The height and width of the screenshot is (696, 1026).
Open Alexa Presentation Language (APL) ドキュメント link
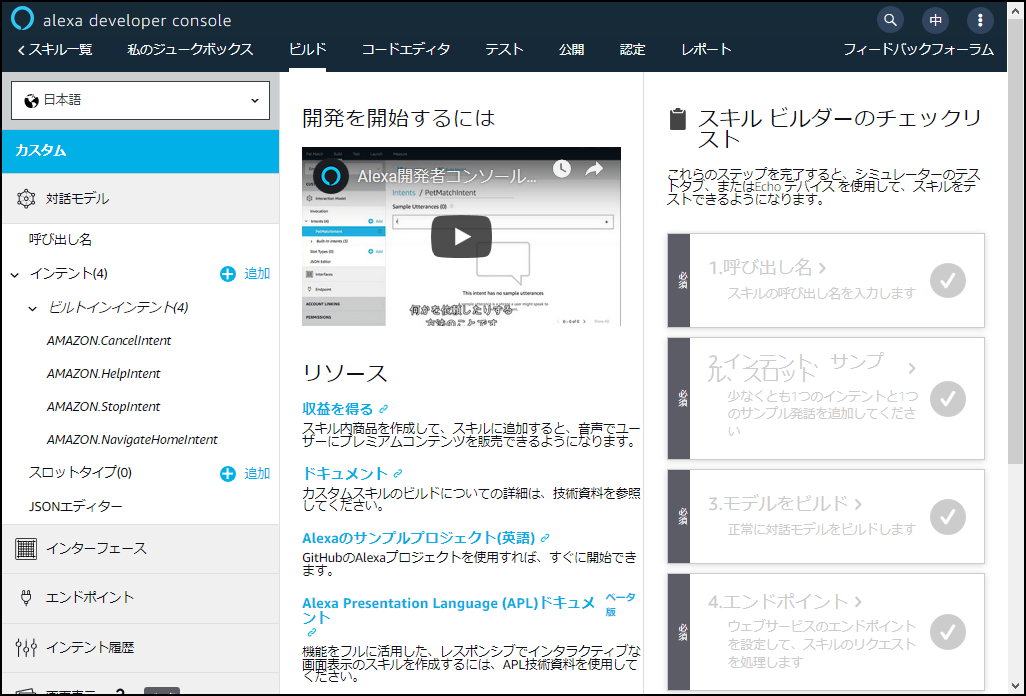point(448,610)
